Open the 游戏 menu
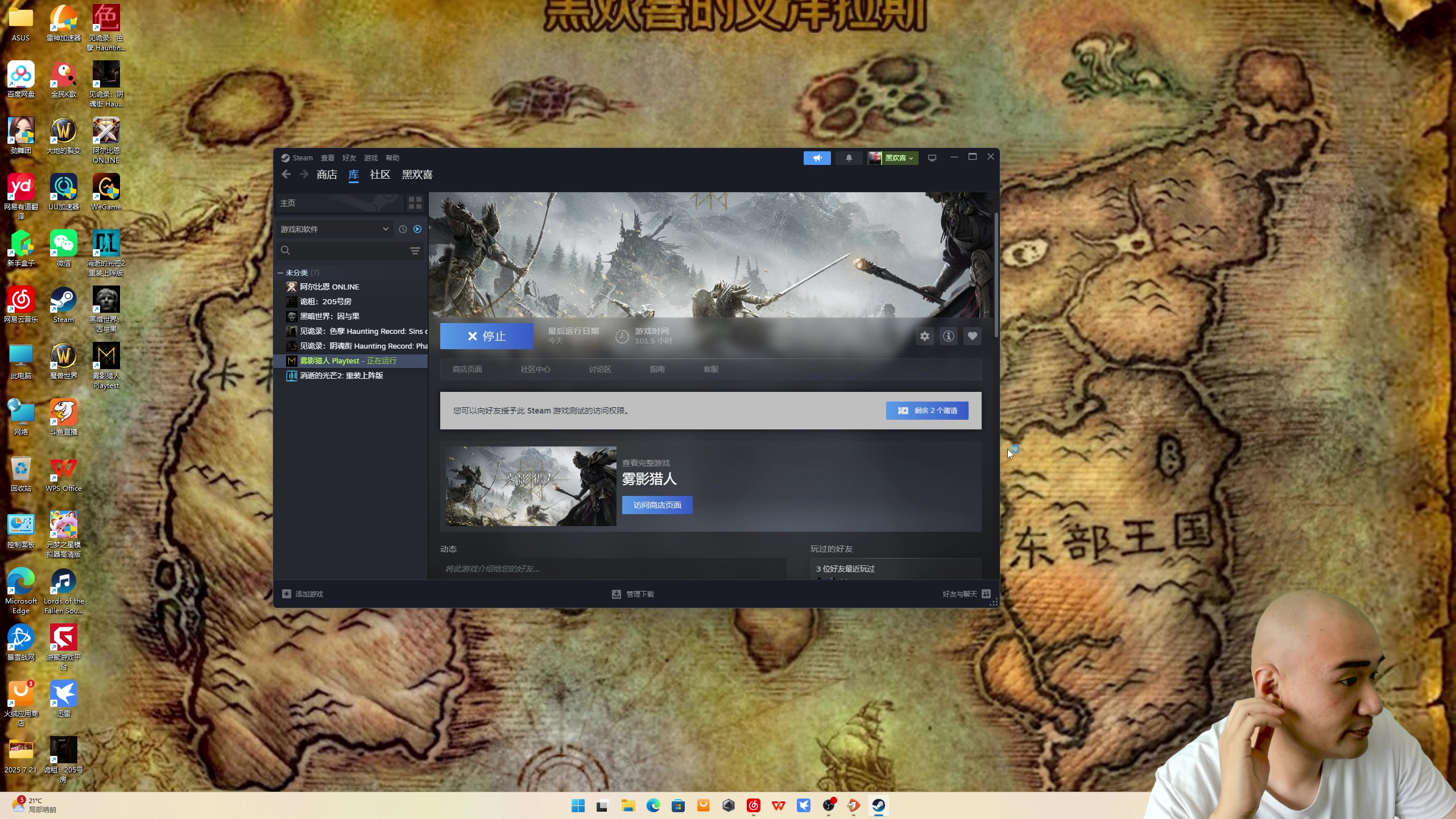The width and height of the screenshot is (1456, 819). (371, 158)
